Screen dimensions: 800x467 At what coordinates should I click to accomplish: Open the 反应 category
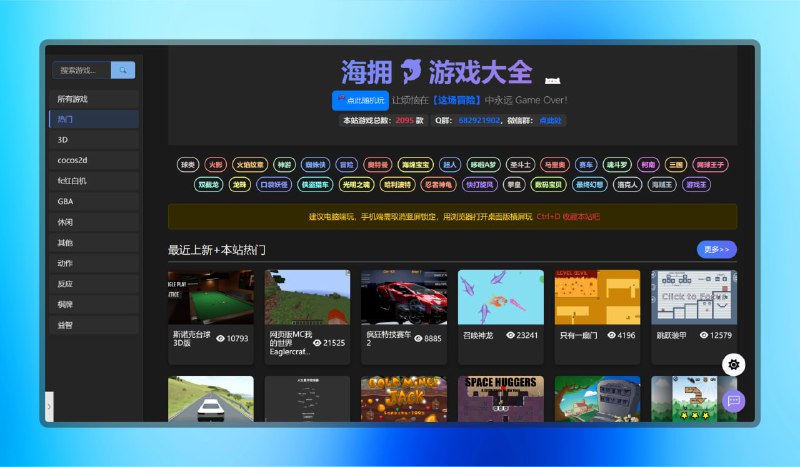94,284
